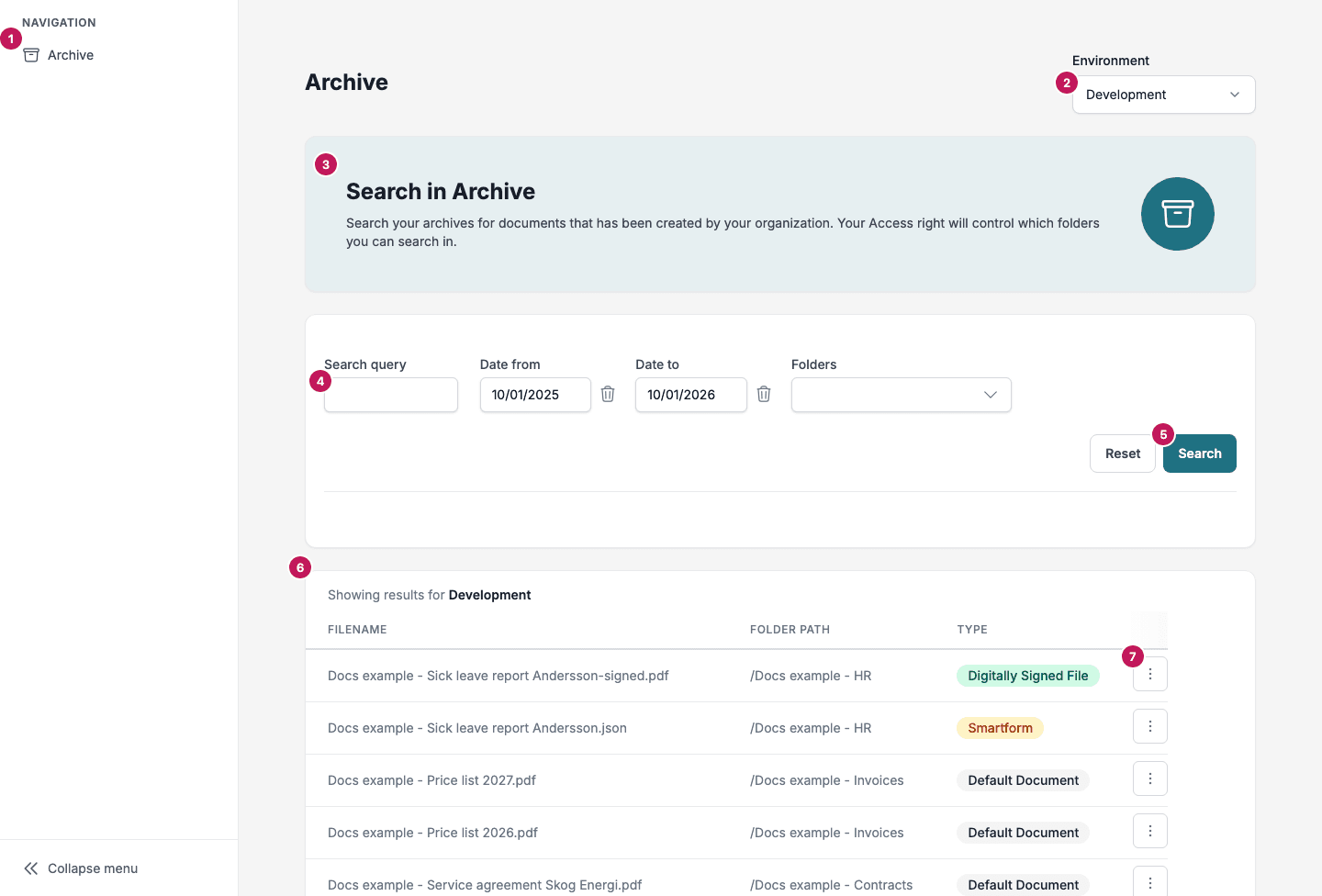Click the FOLDER PATH column header
The width and height of the screenshot is (1322, 896).
pyautogui.click(x=790, y=630)
